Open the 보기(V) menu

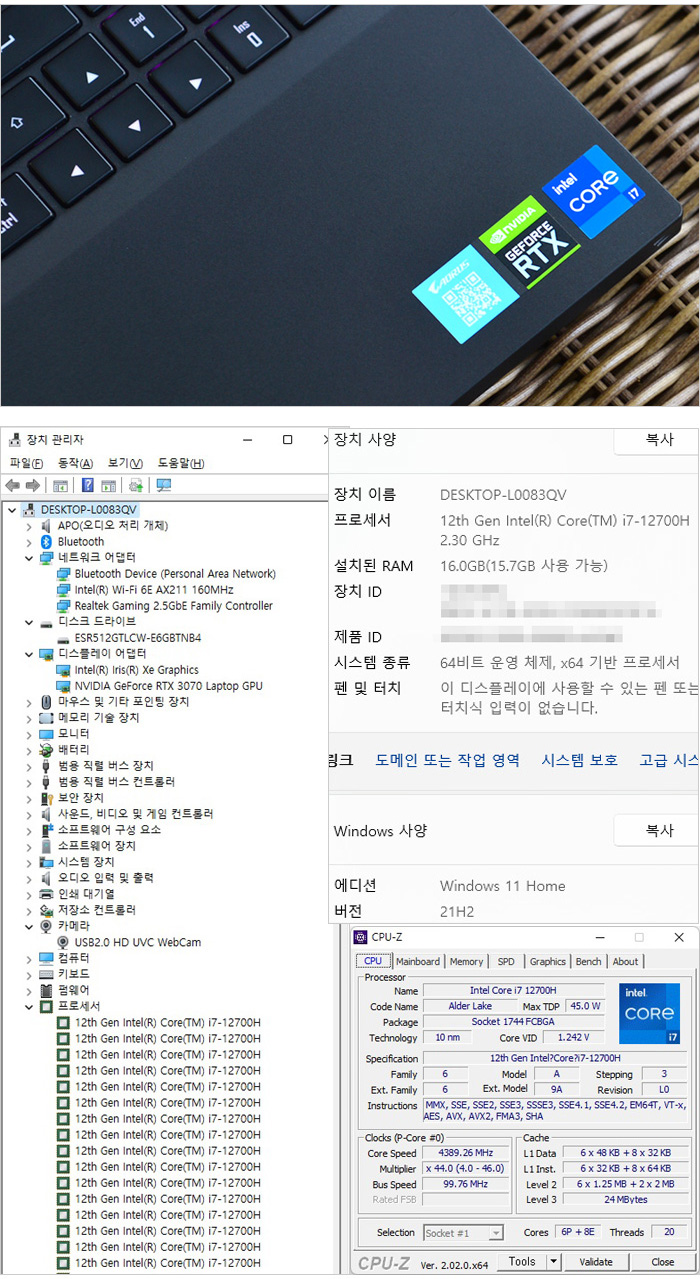tap(125, 463)
